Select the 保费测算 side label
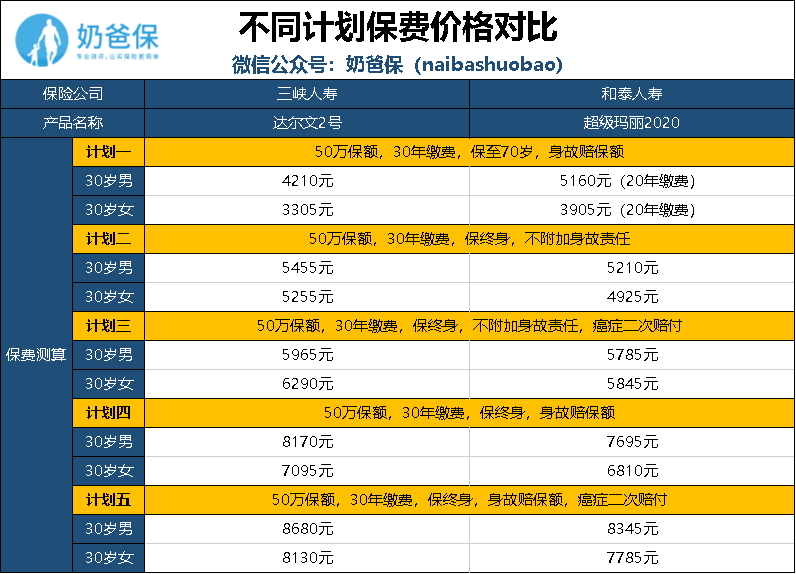 coord(37,355)
